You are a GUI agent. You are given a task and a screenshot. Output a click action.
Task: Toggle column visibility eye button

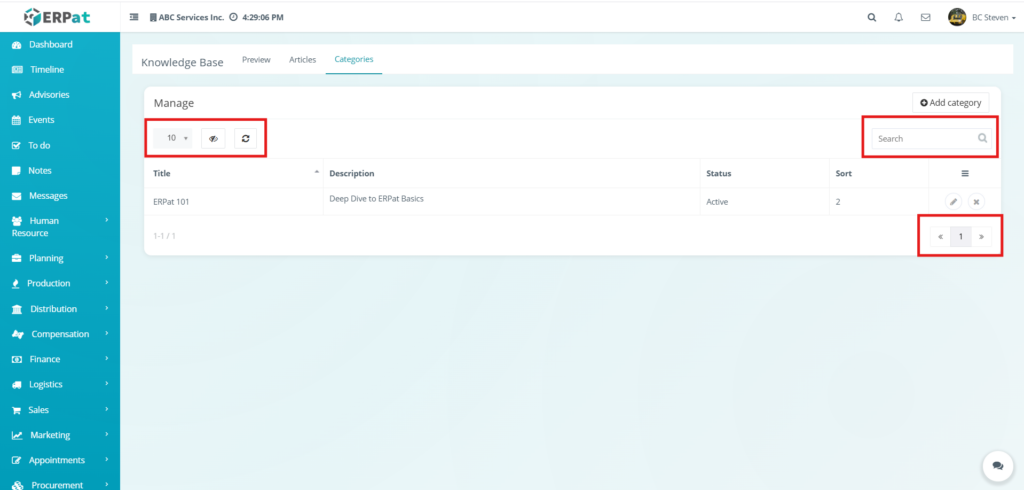tap(213, 139)
